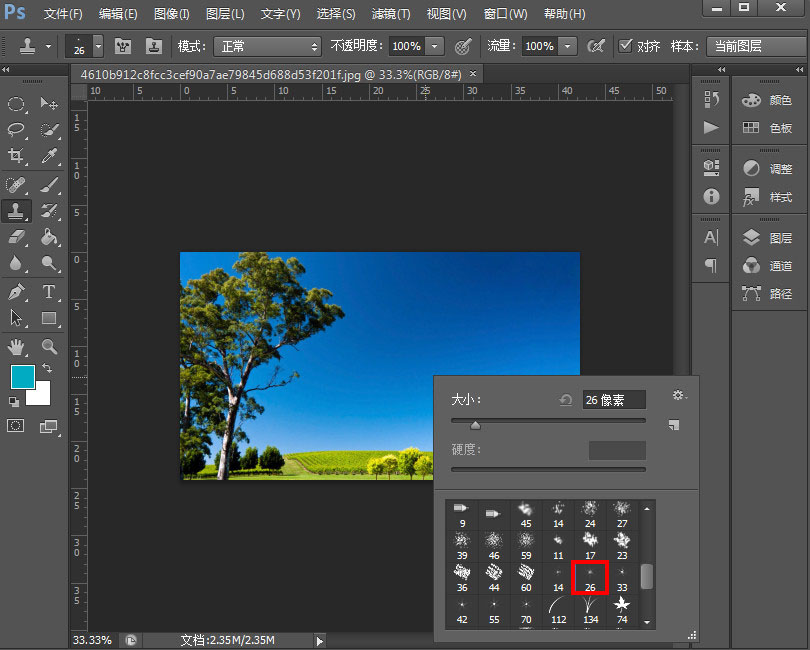Screen dimensions: 810x650
Task: Choose the star brush preset 74
Action: (622, 610)
